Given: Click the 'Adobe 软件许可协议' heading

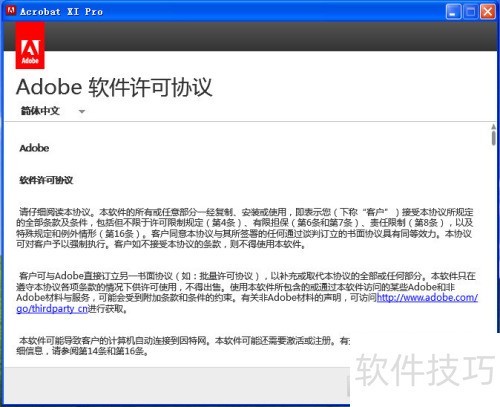Looking at the screenshot, I should [x=114, y=87].
